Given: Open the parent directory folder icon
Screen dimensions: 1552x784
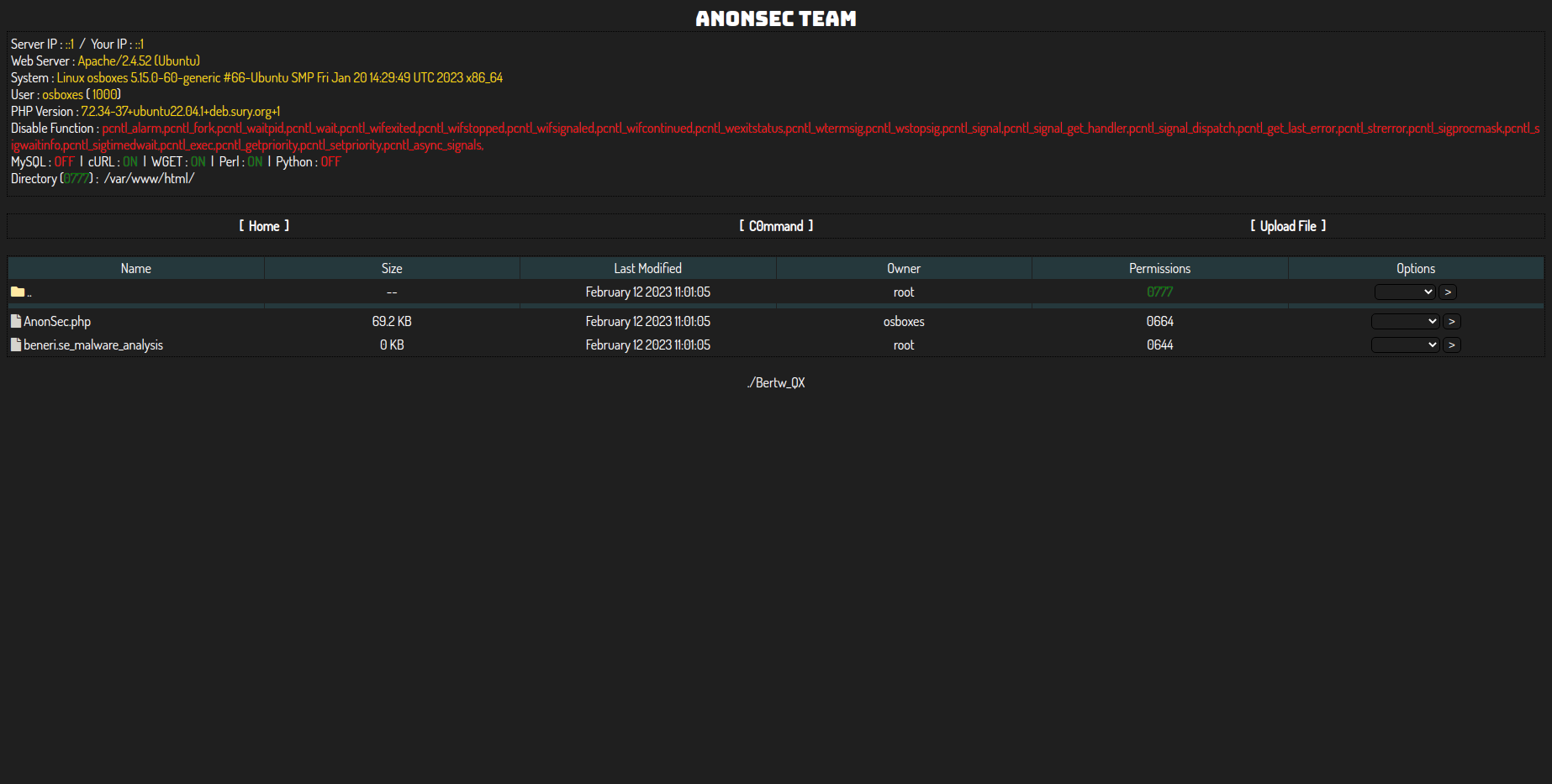Looking at the screenshot, I should point(18,292).
